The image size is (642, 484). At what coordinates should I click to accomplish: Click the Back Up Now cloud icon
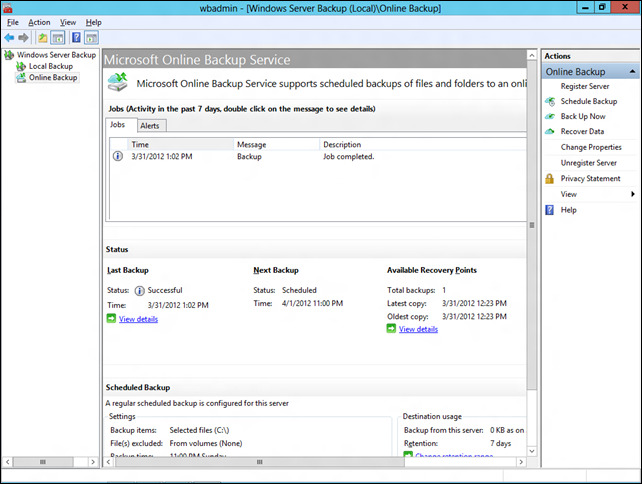[x=550, y=117]
